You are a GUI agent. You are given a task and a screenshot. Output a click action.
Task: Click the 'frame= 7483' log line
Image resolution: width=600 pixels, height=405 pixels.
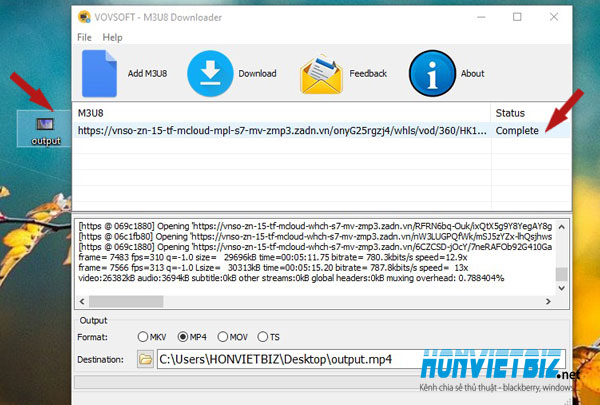[x=272, y=257]
